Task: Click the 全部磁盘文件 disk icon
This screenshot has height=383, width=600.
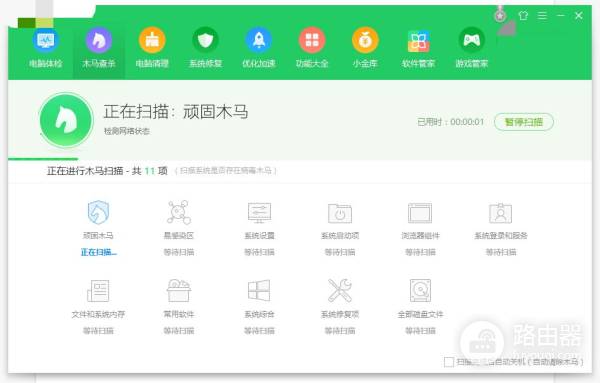Action: pyautogui.click(x=420, y=290)
